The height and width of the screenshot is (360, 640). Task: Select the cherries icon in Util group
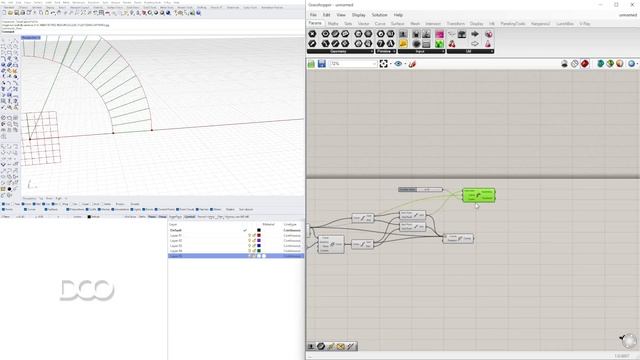[x=452, y=44]
